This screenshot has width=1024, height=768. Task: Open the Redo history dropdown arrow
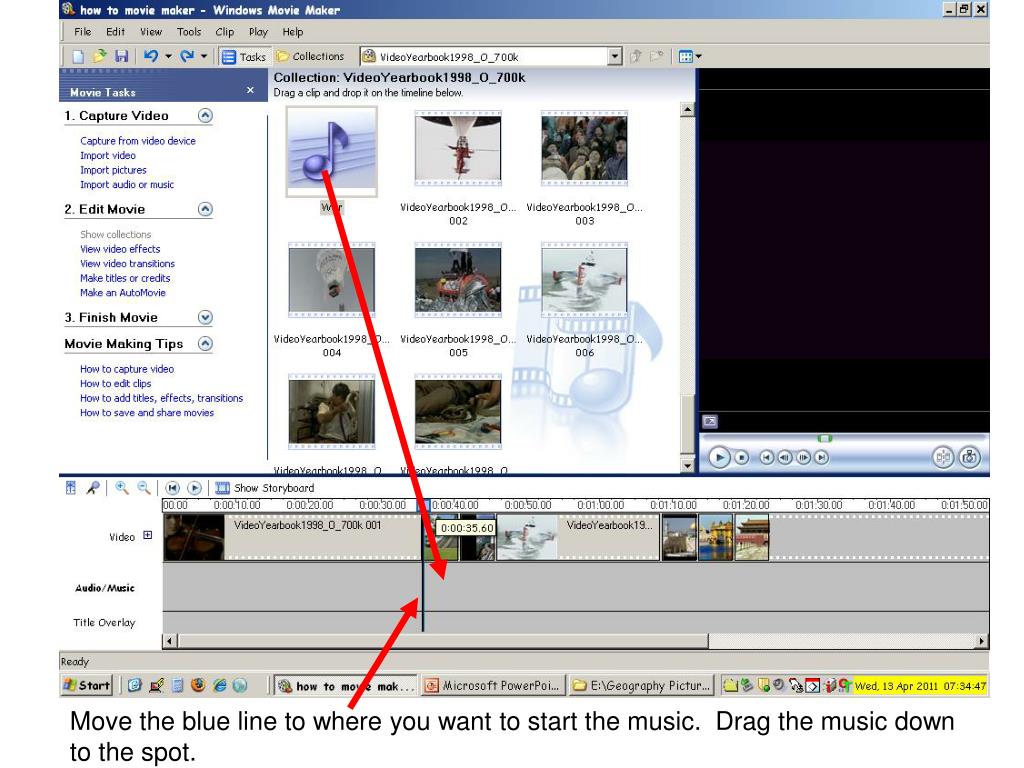[204, 56]
